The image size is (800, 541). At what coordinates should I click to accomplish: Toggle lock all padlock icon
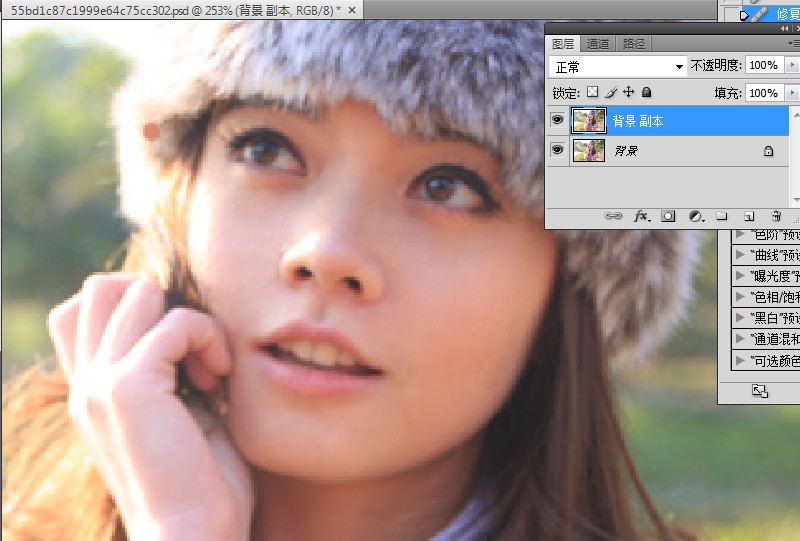[x=646, y=92]
